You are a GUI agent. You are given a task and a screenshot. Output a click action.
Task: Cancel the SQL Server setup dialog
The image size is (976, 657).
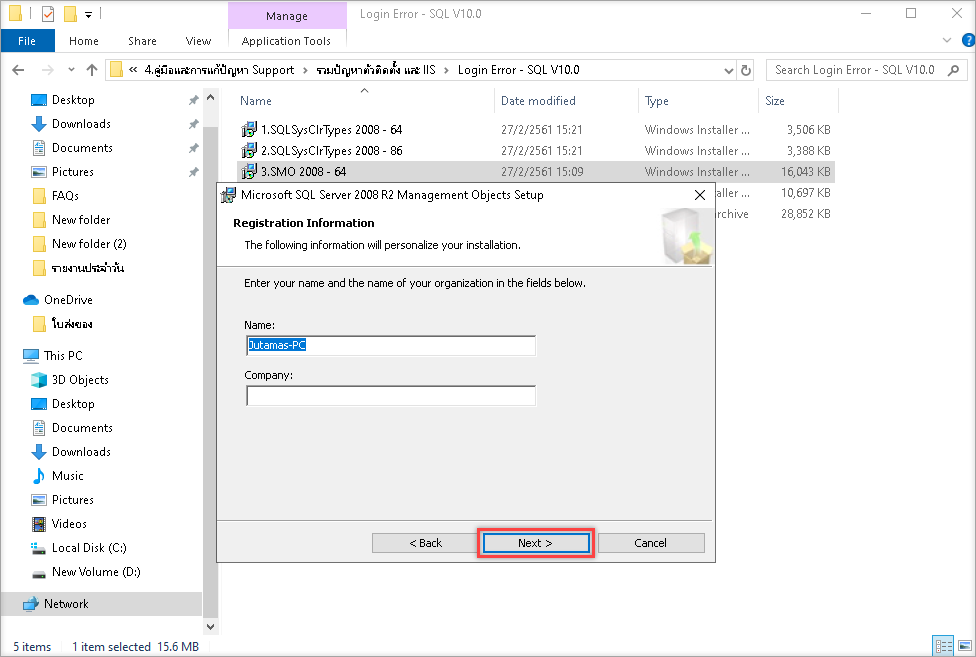pos(650,543)
